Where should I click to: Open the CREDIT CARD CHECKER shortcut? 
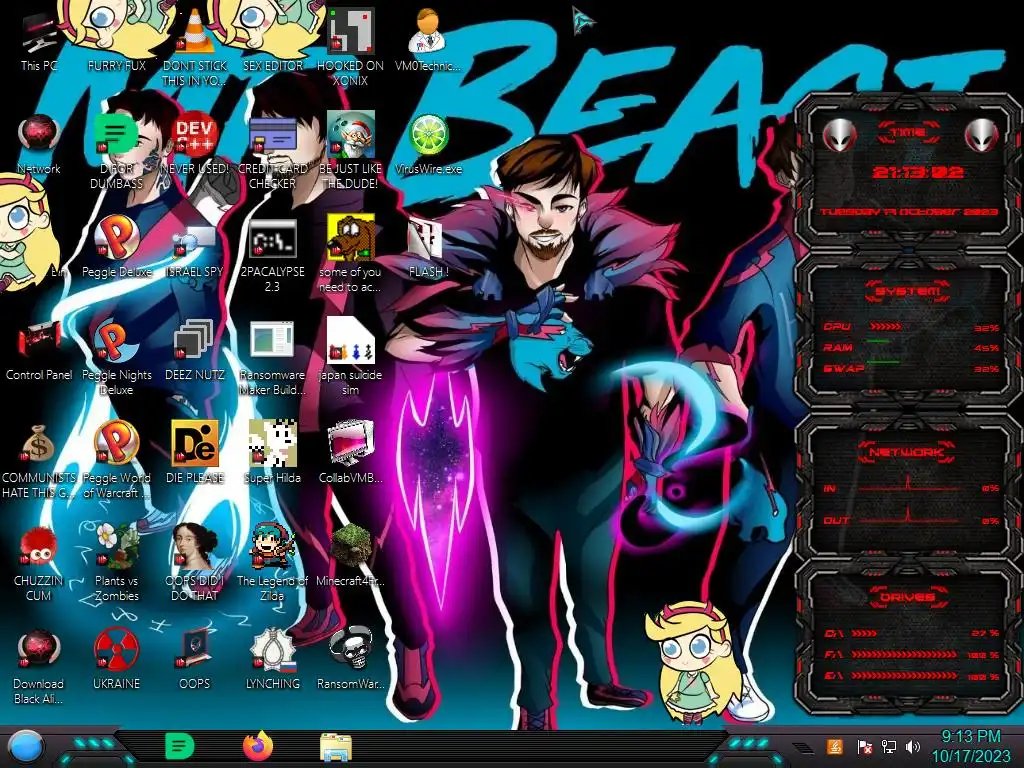tap(272, 136)
